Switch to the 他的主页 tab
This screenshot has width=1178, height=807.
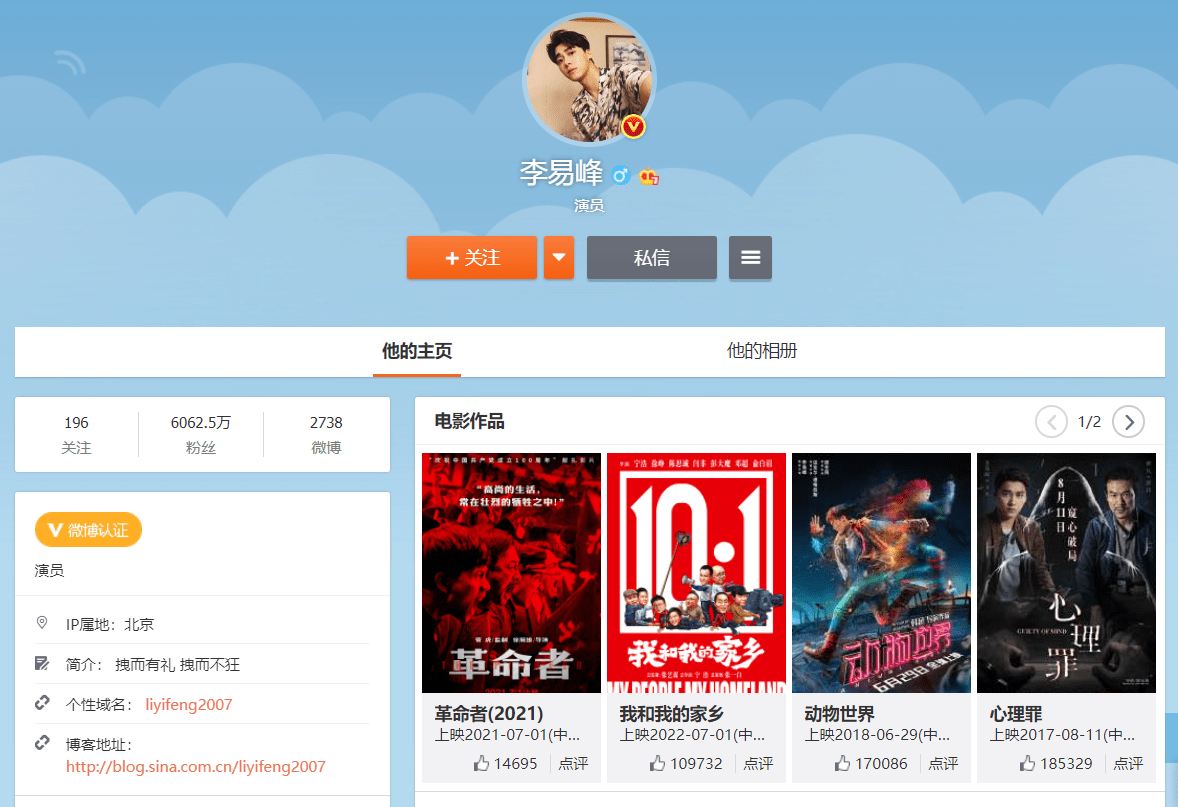click(x=417, y=351)
